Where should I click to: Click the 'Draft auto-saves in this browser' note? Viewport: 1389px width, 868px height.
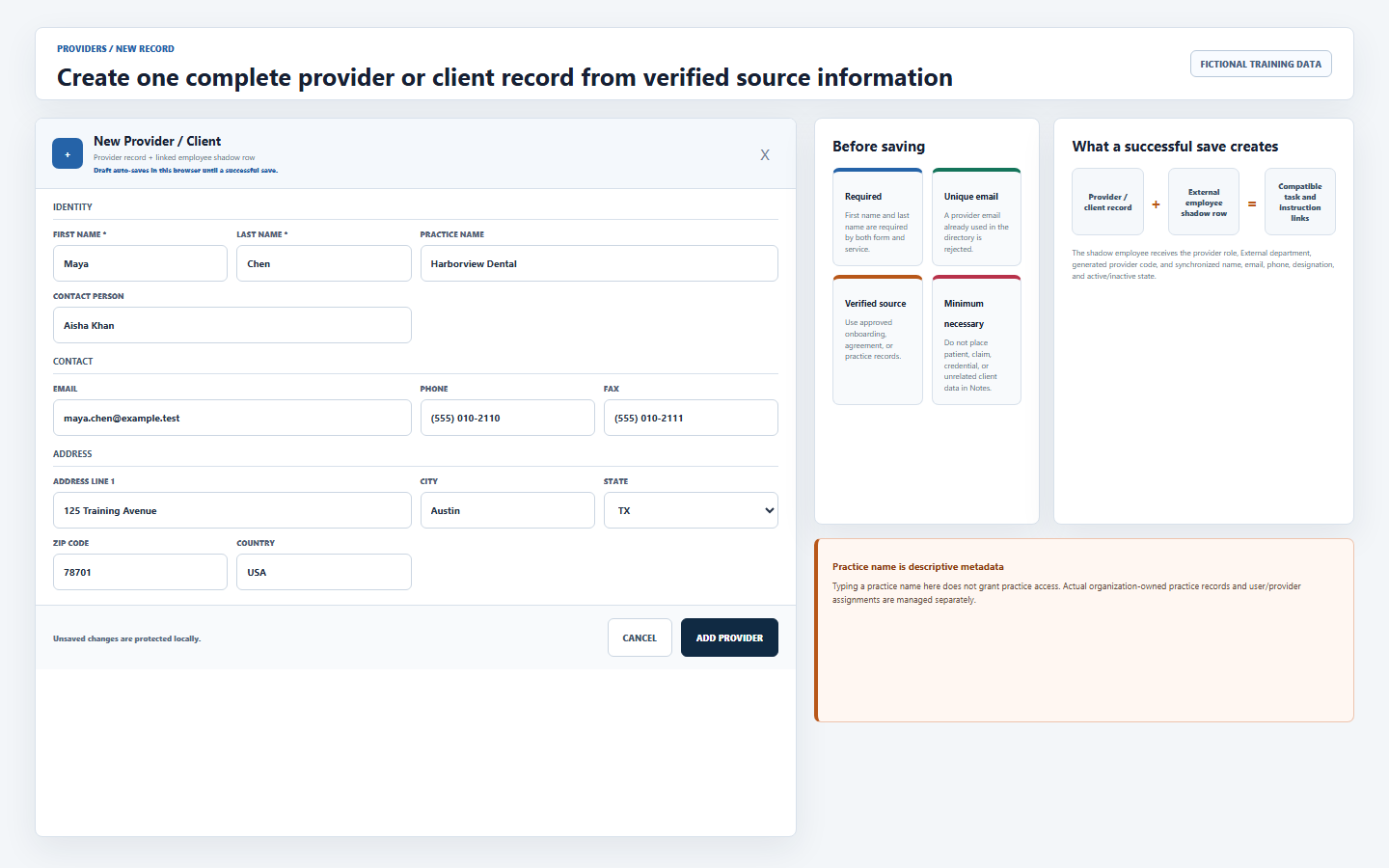pyautogui.click(x=185, y=170)
